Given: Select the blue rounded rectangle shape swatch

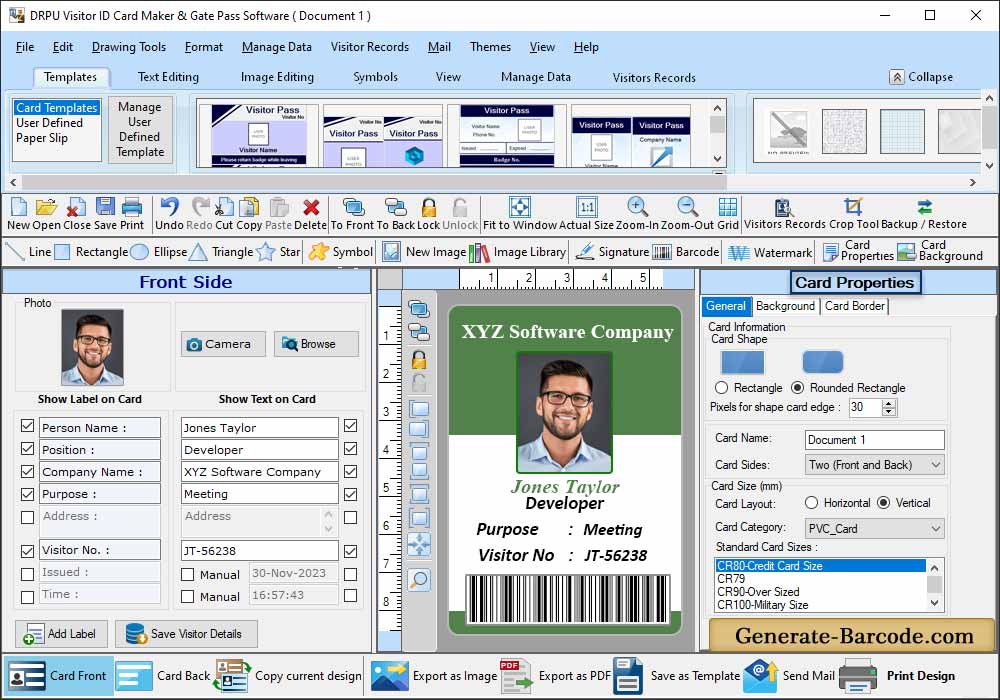Looking at the screenshot, I should [823, 362].
